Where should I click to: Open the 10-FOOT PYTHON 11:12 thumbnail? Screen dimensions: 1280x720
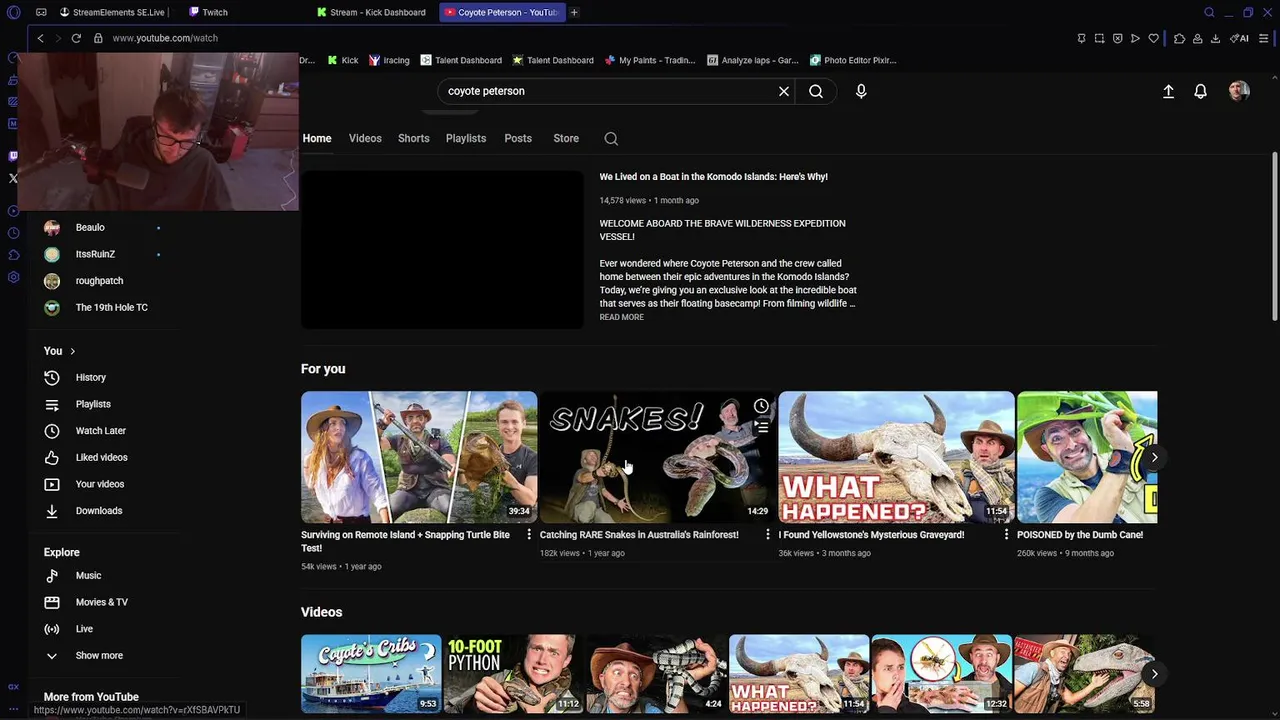513,674
